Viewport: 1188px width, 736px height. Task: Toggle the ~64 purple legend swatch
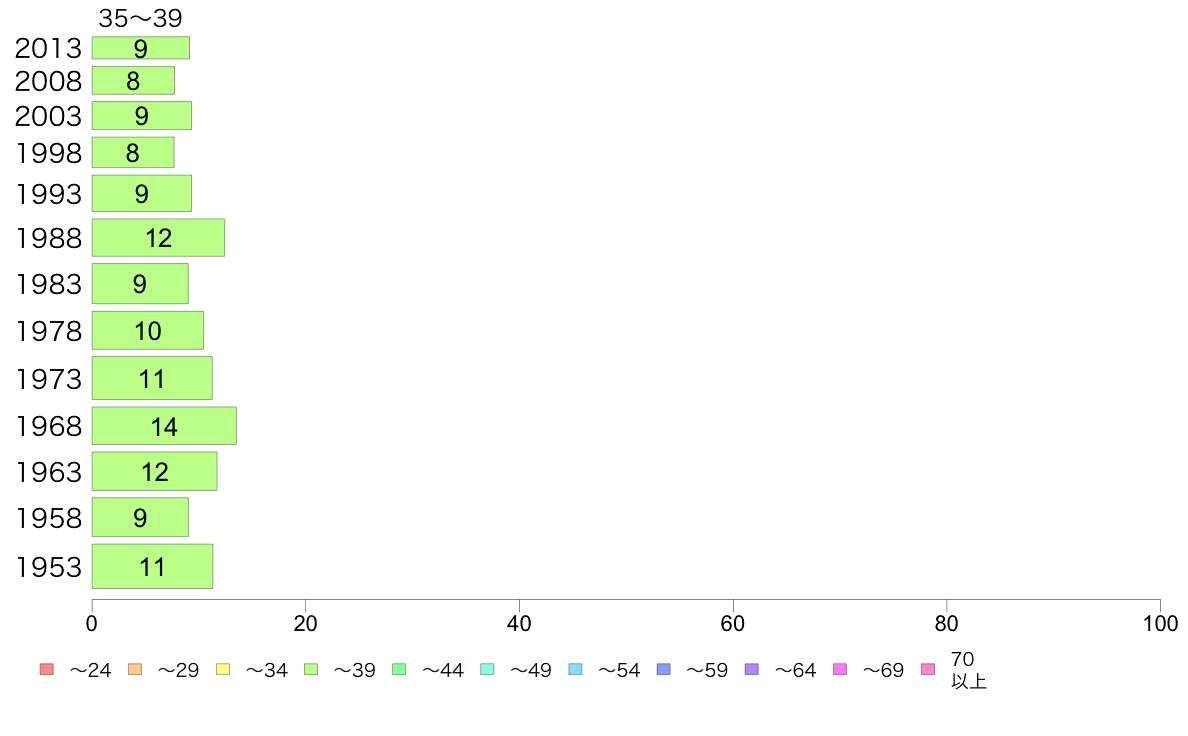[x=752, y=669]
